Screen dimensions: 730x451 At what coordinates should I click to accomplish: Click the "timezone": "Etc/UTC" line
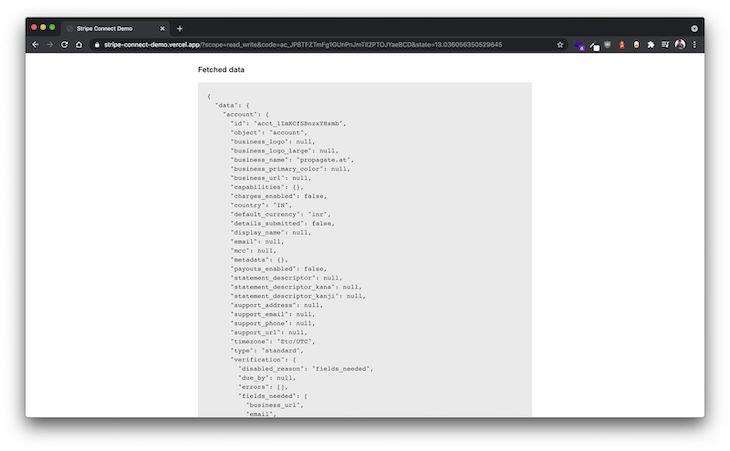click(x=272, y=341)
